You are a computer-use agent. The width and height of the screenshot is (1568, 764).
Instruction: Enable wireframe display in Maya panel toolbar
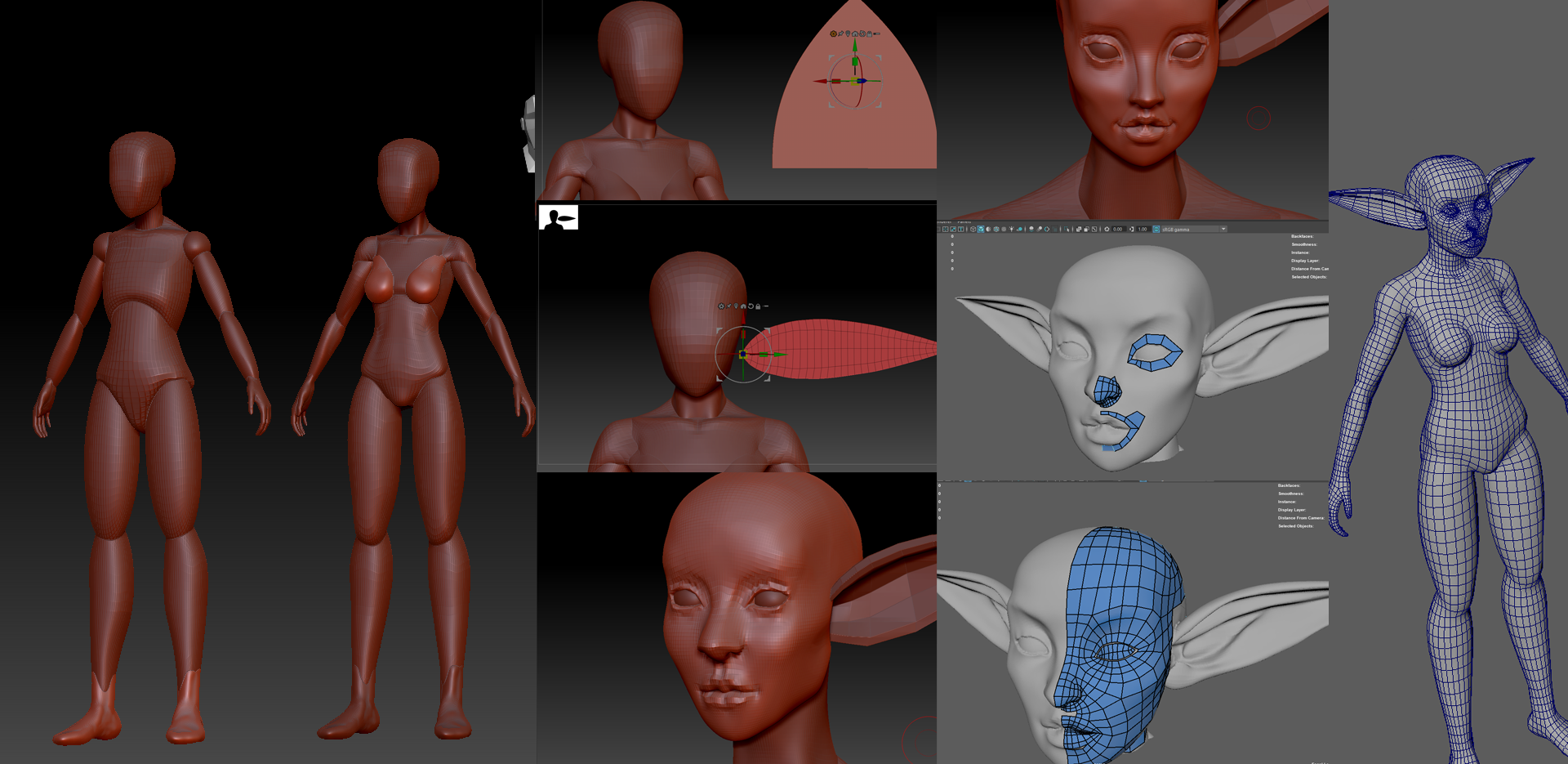973,229
